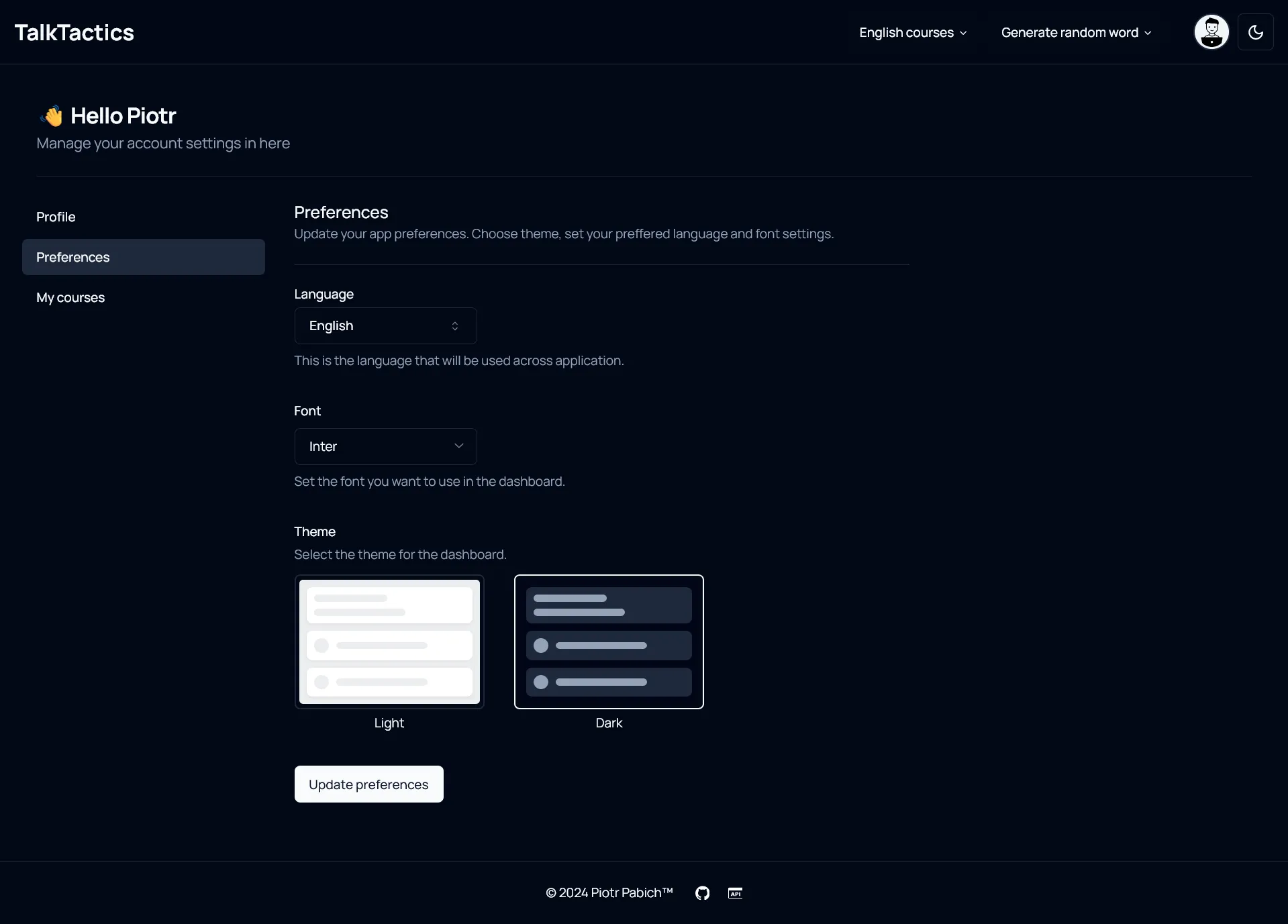This screenshot has height=924, width=1288.
Task: Select the Preferences sidebar tab
Action: [x=144, y=257]
